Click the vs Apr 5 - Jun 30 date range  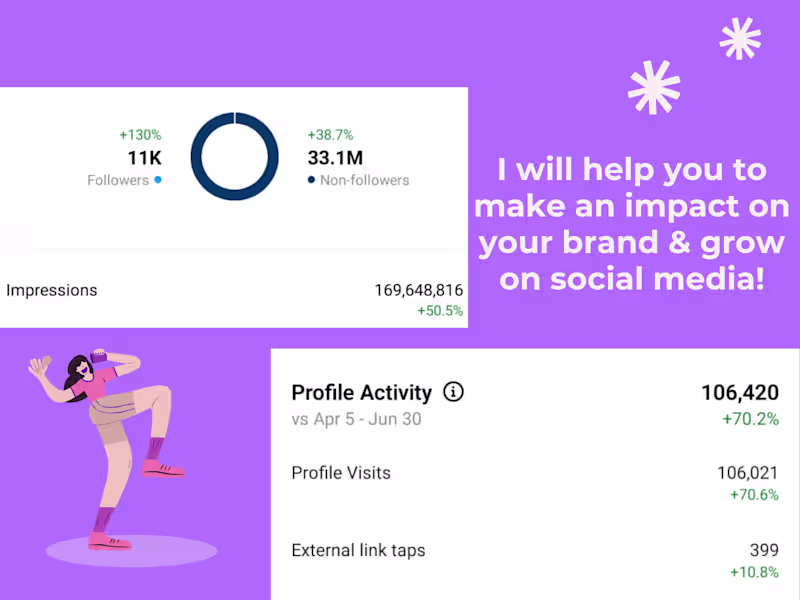point(356,420)
